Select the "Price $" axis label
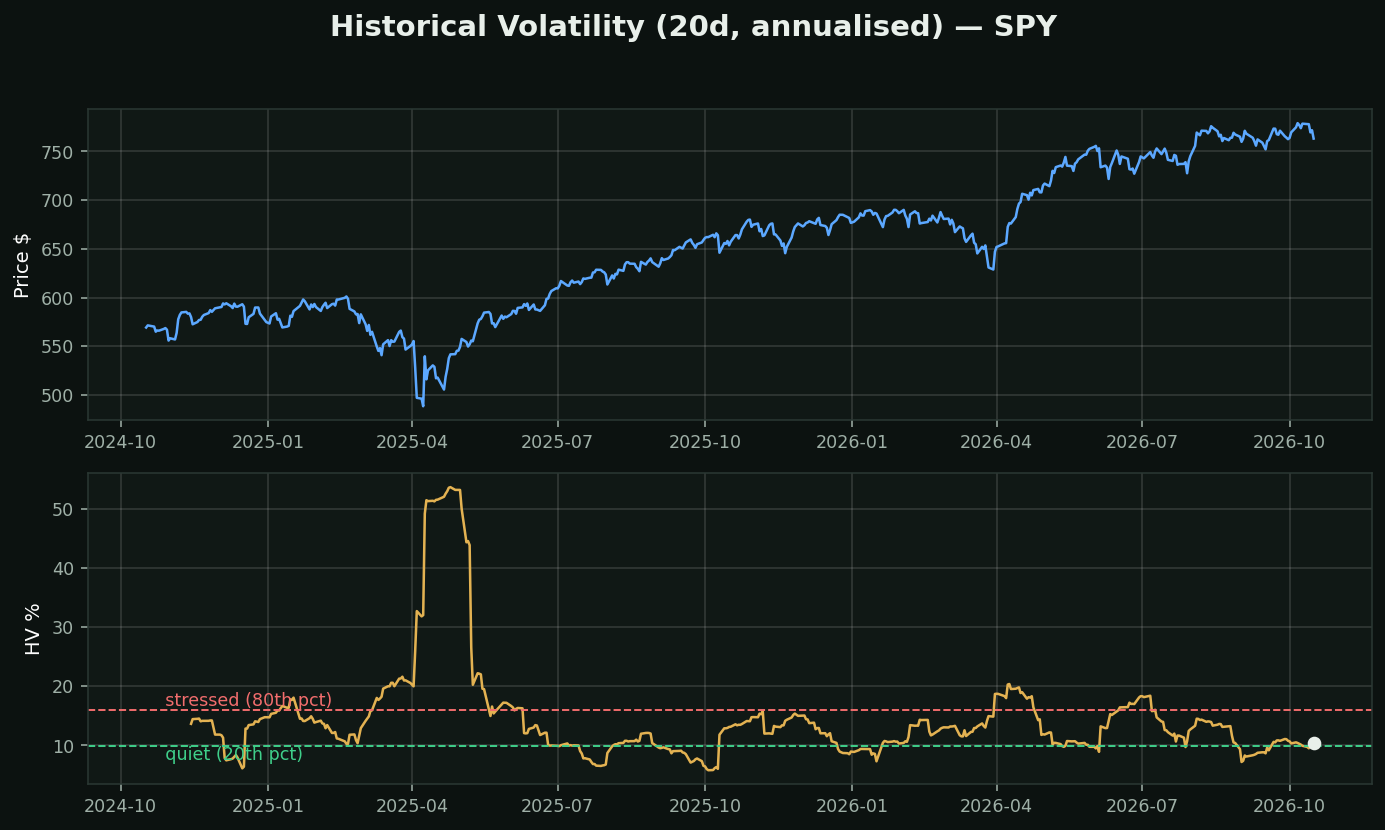Image resolution: width=1385 pixels, height=830 pixels. [22, 265]
